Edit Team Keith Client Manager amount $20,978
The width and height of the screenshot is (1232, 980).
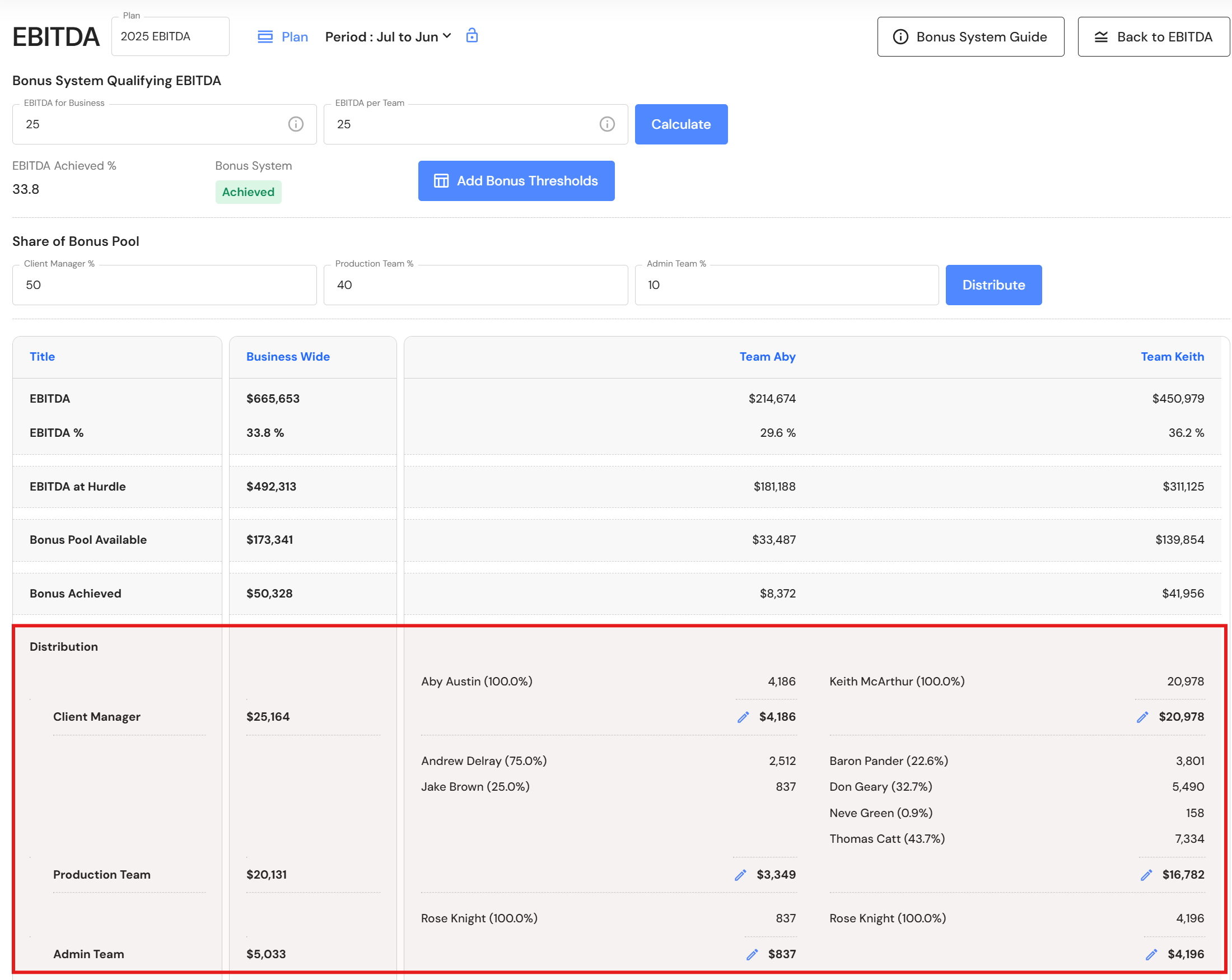(1142, 717)
